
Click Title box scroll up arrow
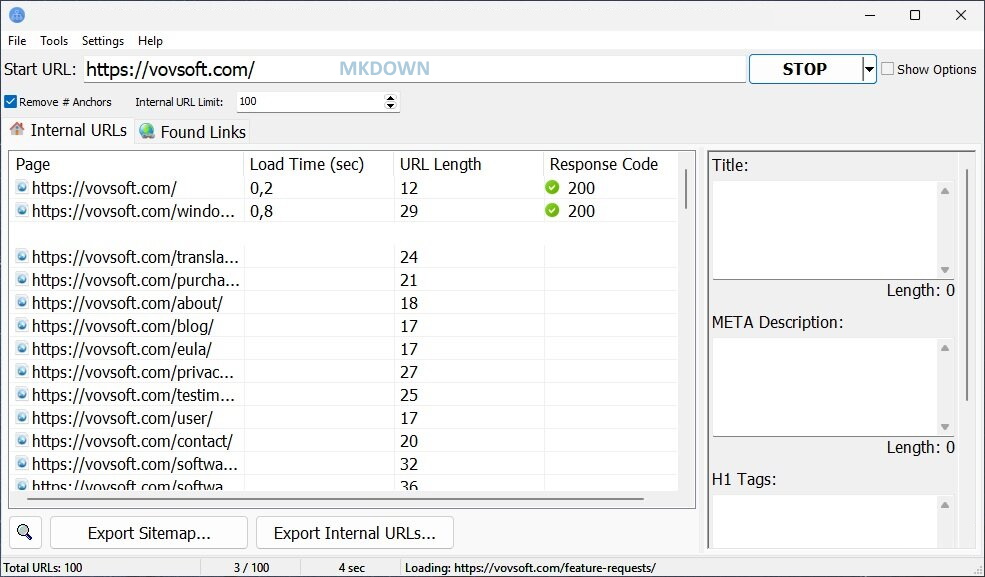click(945, 191)
